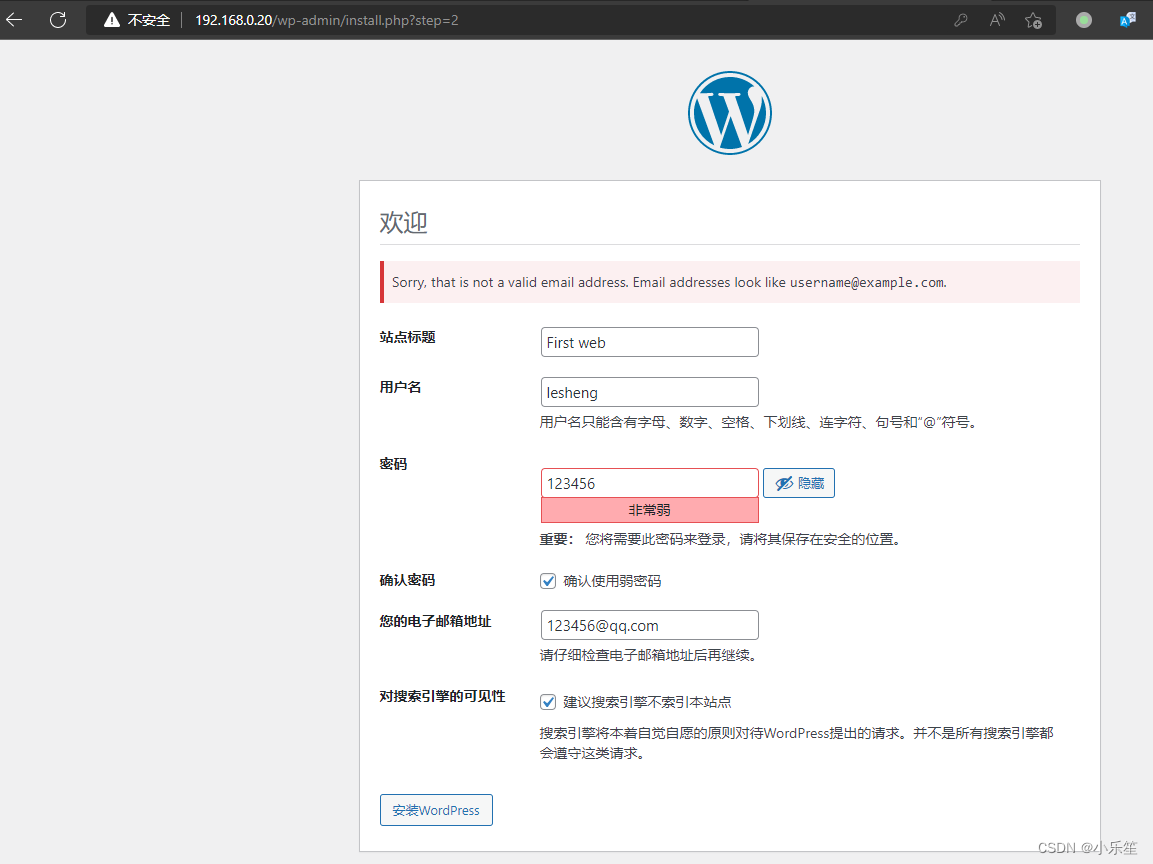
Task: Click the 安装WordPress button
Action: point(436,810)
